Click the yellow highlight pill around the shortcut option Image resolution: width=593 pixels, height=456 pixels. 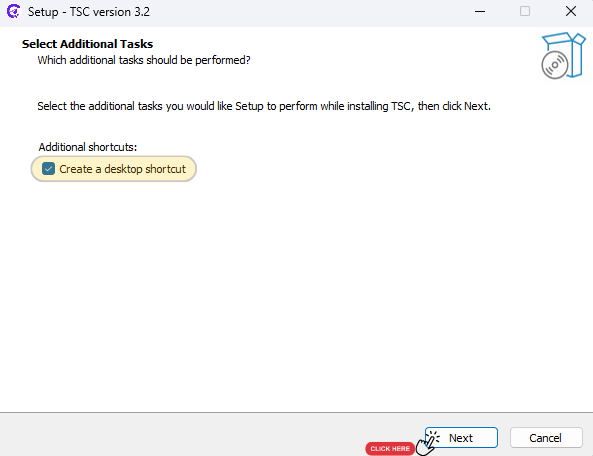113,169
